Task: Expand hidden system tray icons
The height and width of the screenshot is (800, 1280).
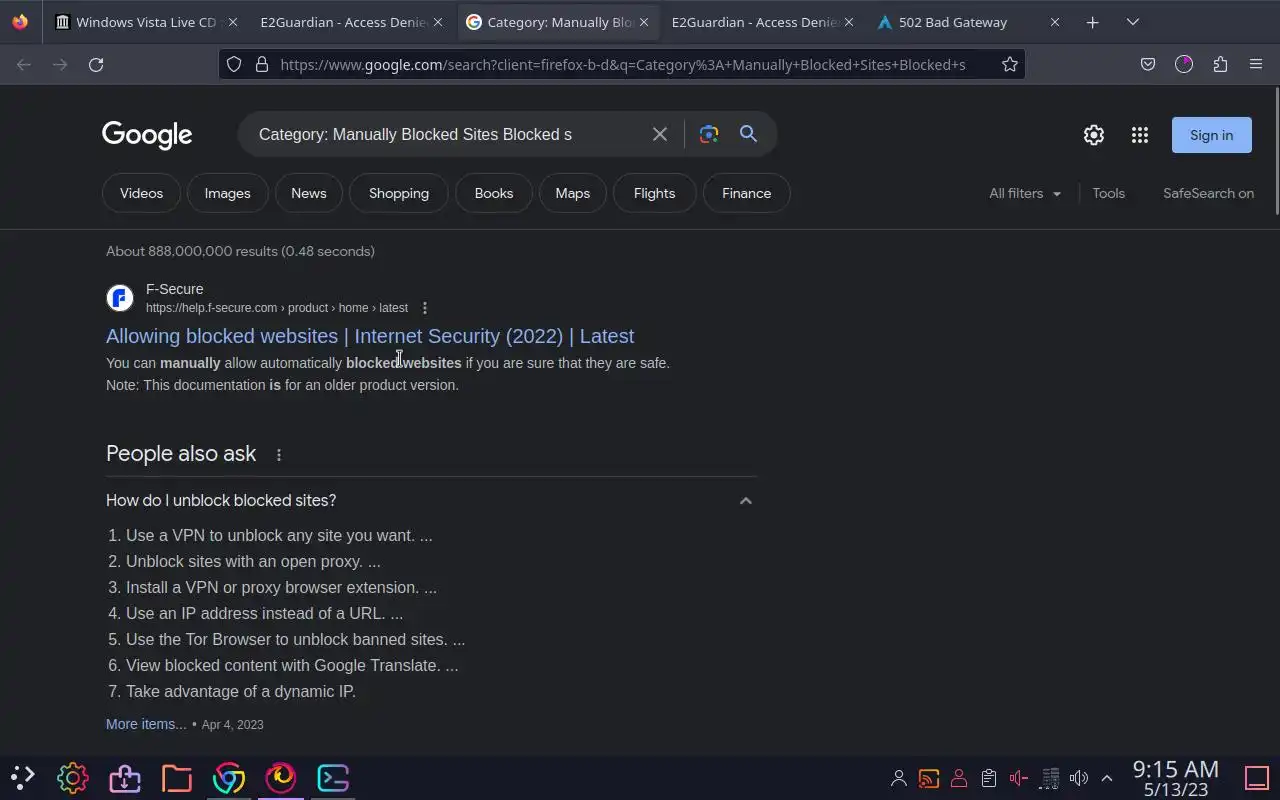Action: pos(1107,778)
